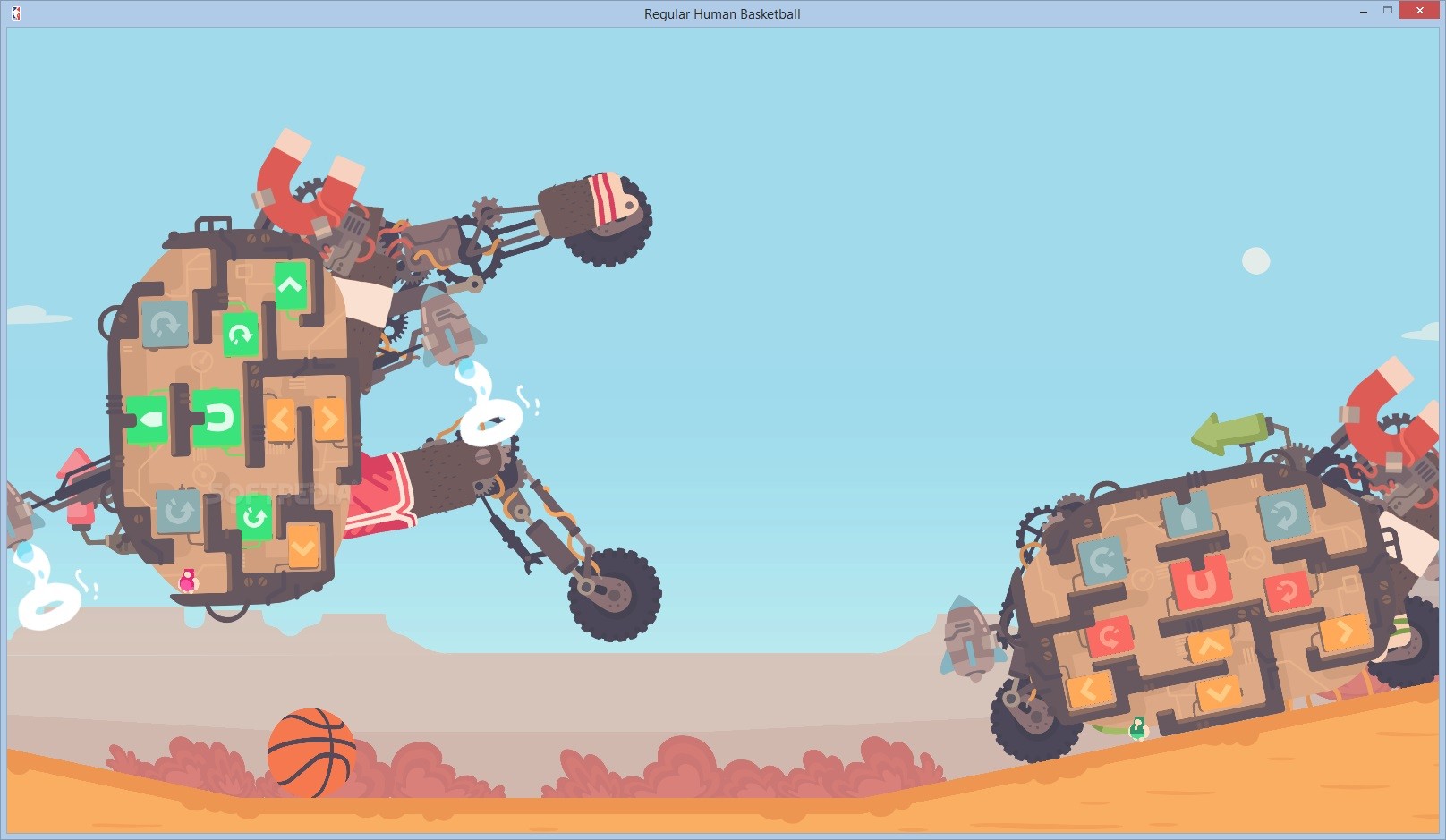Click the orange down-chevron button in the left robot

(303, 545)
